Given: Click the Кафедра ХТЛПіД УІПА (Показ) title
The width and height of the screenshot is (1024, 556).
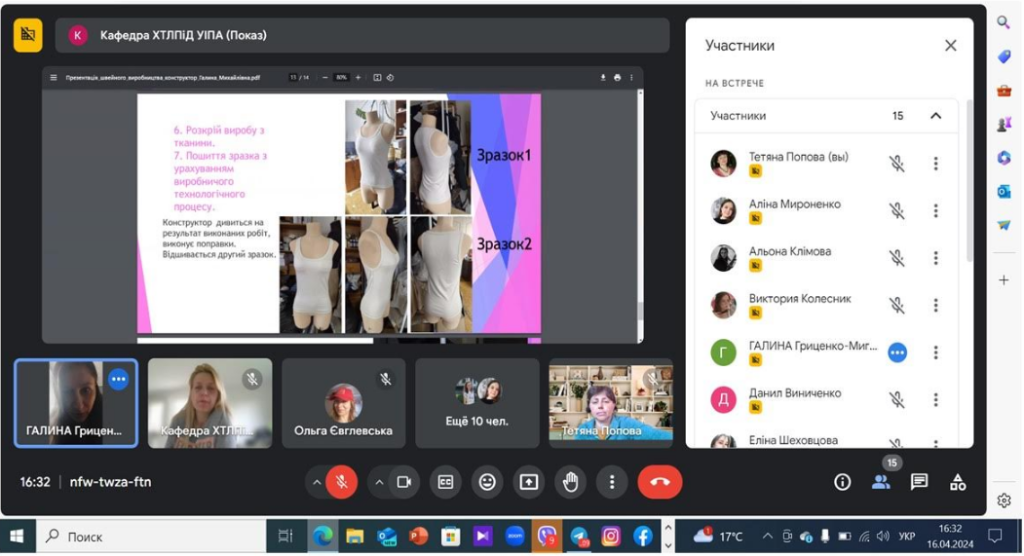Looking at the screenshot, I should tap(183, 35).
